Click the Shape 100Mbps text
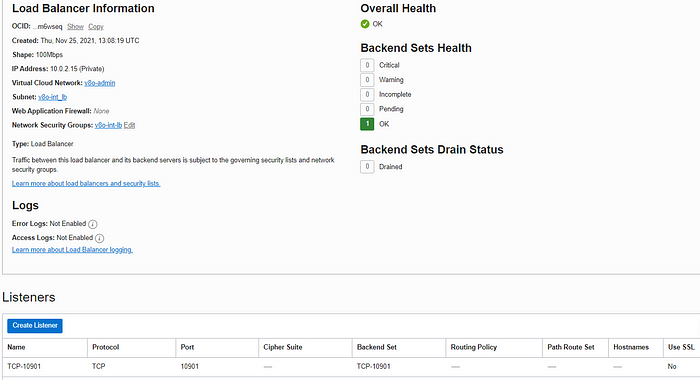This screenshot has width=700, height=380. 38,55
